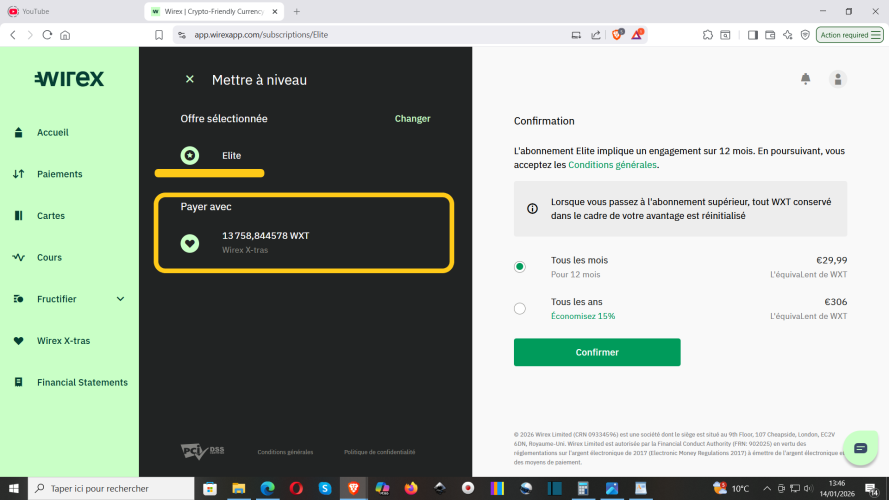
Task: Open the Brave VPN shield icon
Action: pyautogui.click(x=805, y=35)
